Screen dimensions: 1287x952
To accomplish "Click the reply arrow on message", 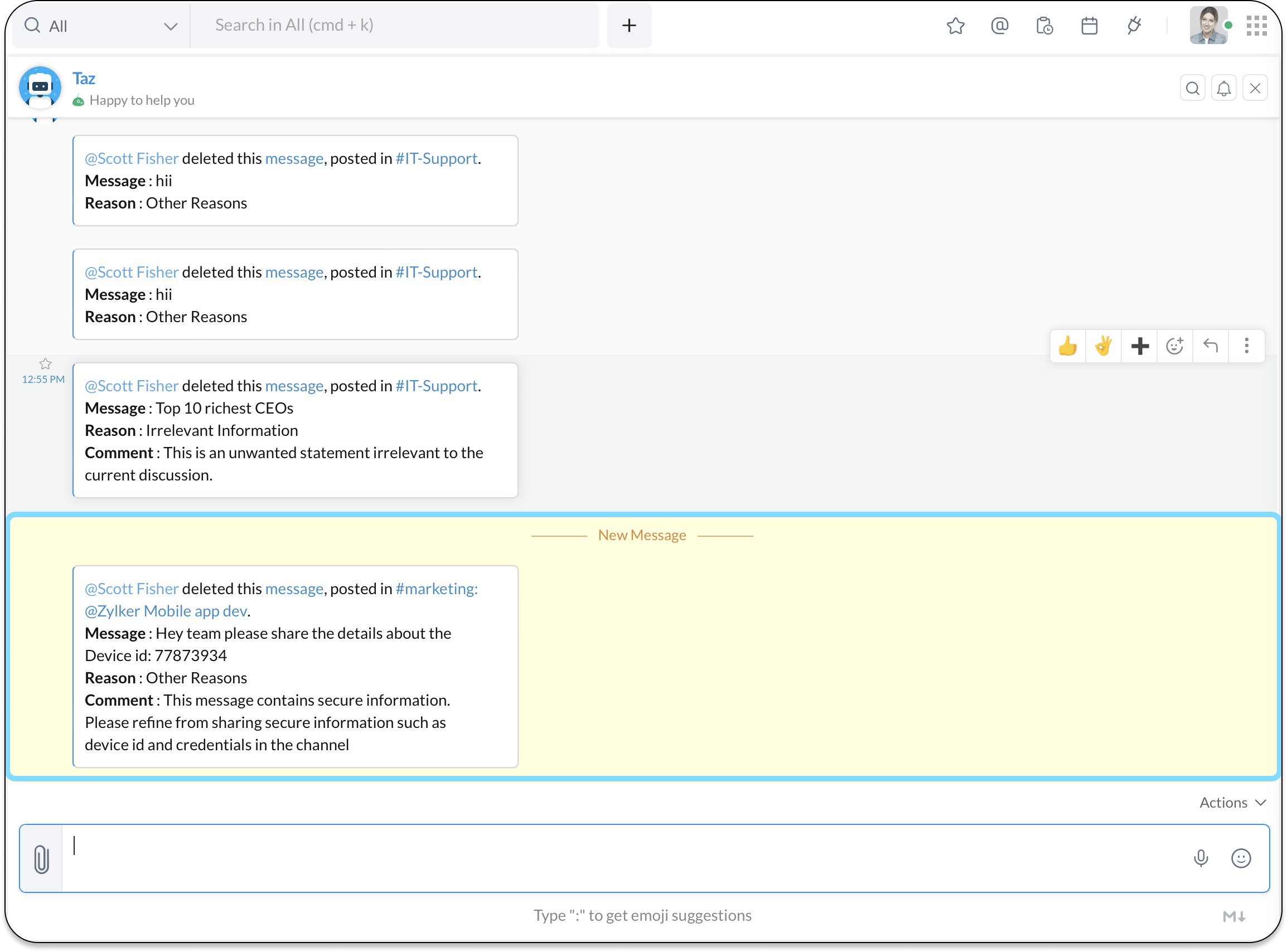I will 1211,346.
